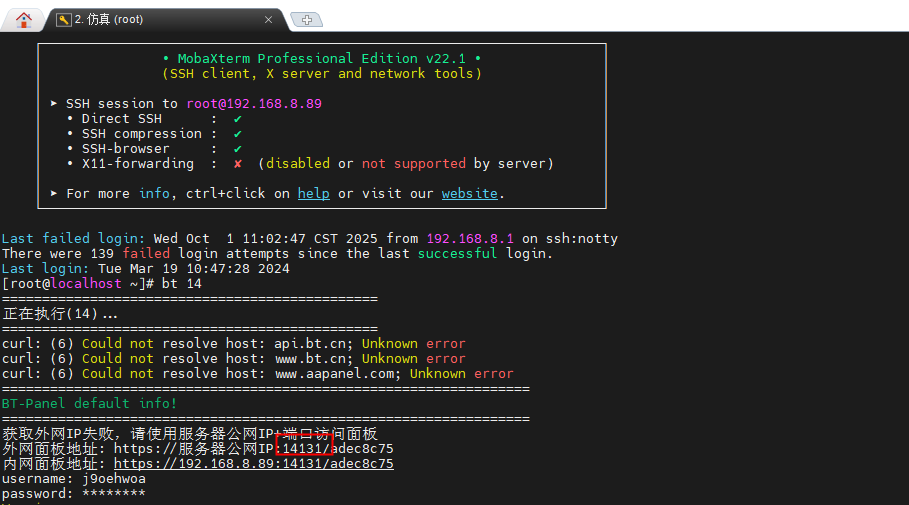Open the 'help' link in the banner
Viewport: 909px width, 505px height.
pyautogui.click(x=314, y=194)
